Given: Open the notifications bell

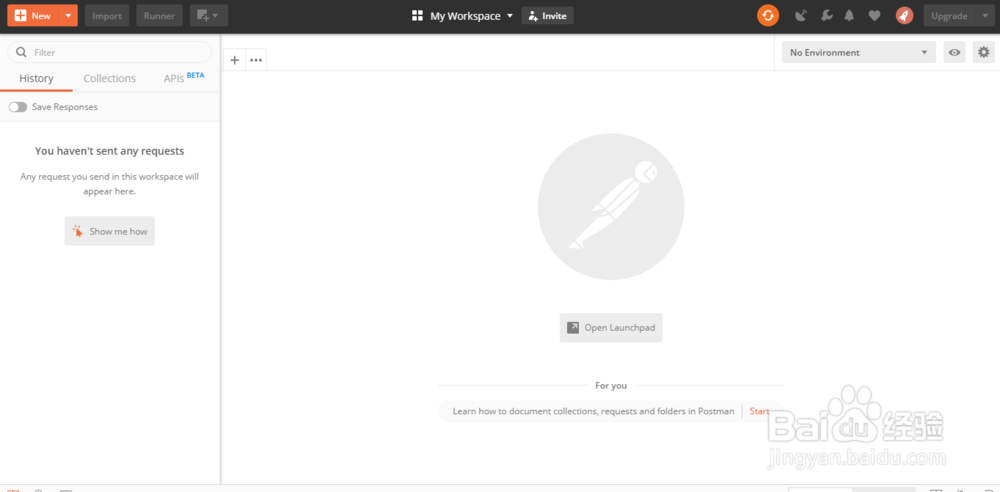Looking at the screenshot, I should click(x=849, y=16).
